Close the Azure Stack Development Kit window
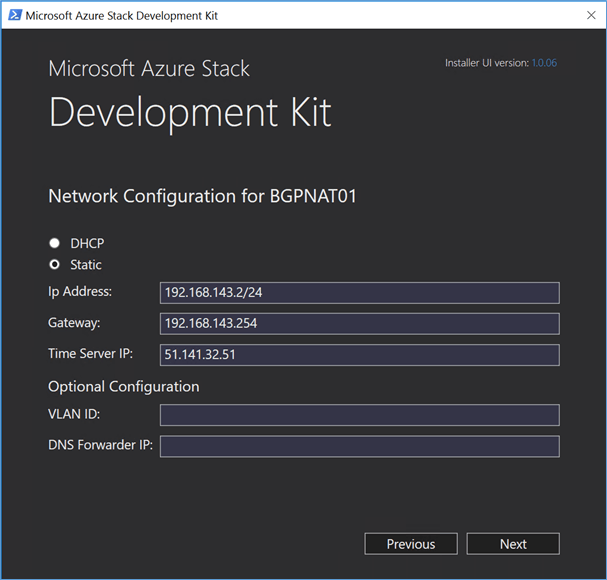The height and width of the screenshot is (580, 607). coord(591,15)
